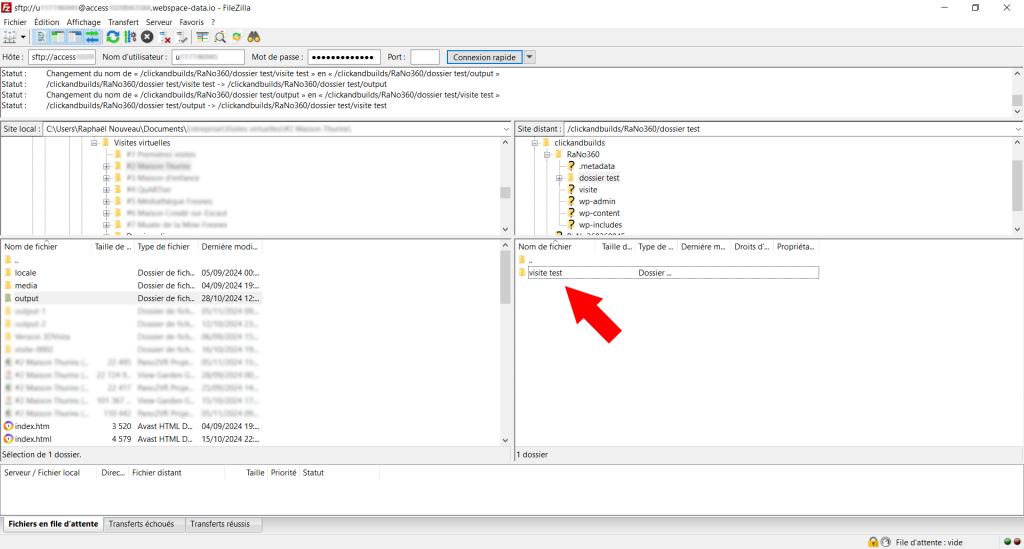Expand the dossier test tree node
1024x549 pixels.
(x=559, y=178)
